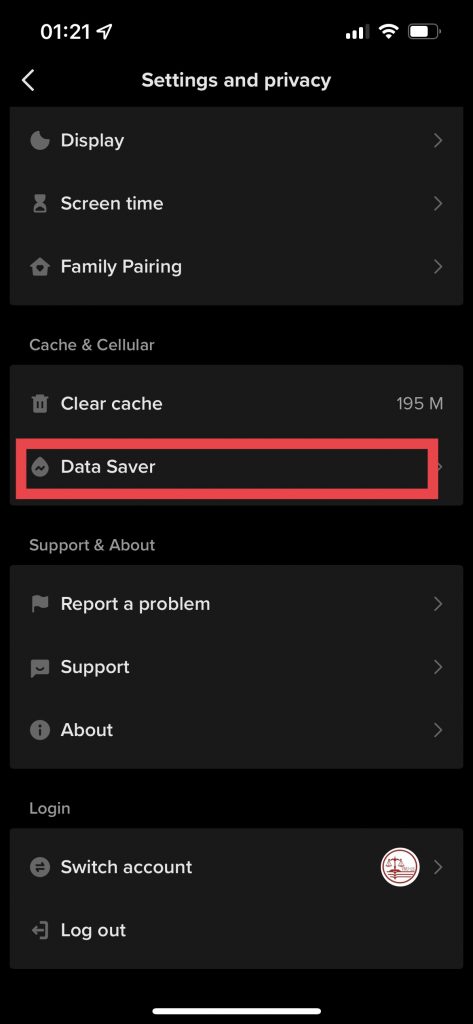Select the Support menu entry
Image resolution: width=473 pixels, height=1024 pixels.
[x=236, y=667]
